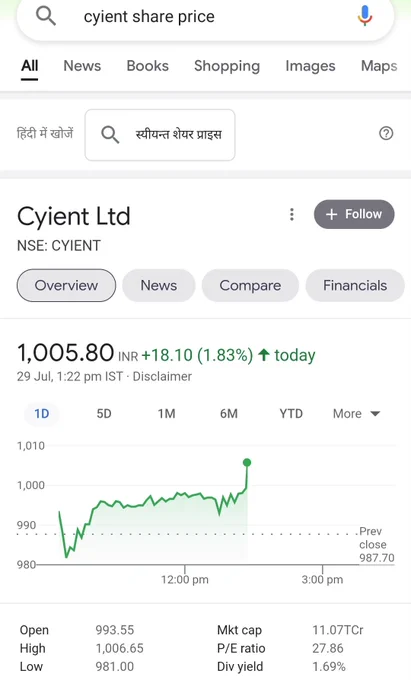Open the Financials chip
This screenshot has height=680, width=411.
[355, 285]
